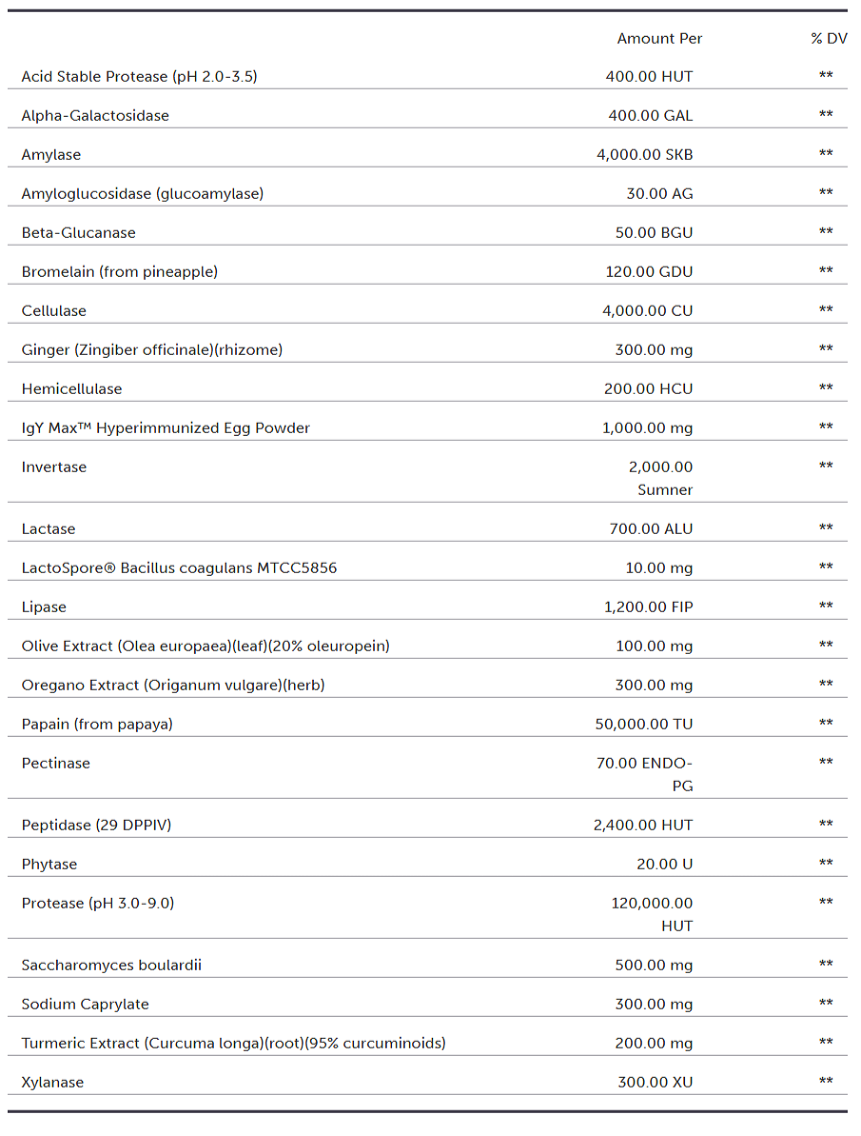The height and width of the screenshot is (1136, 861).
Task: Click the Alpha-Galactosidase ingredient label
Action: click(x=95, y=115)
